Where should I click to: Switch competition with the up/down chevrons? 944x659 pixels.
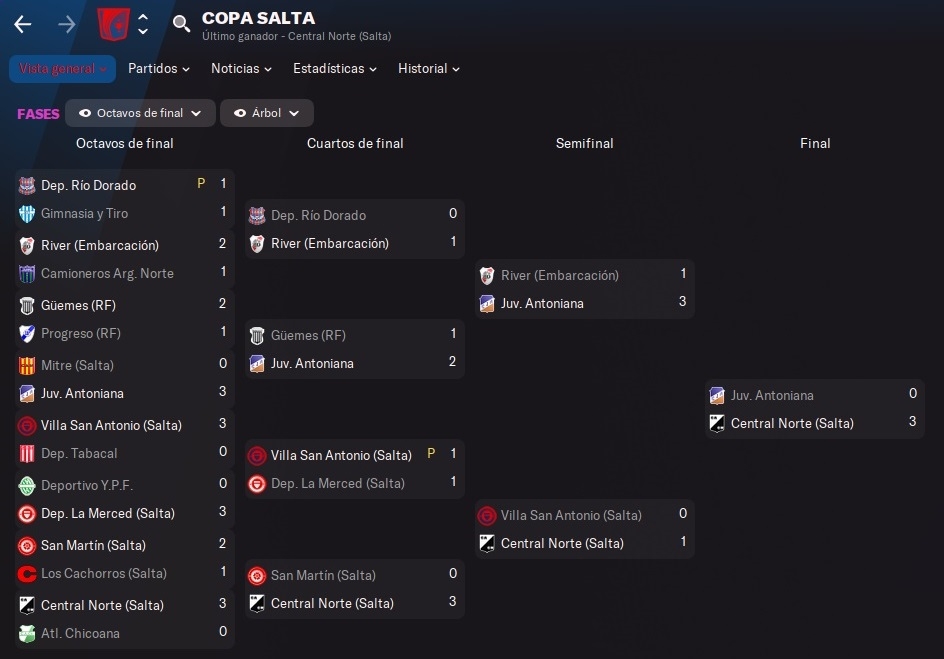click(143, 24)
